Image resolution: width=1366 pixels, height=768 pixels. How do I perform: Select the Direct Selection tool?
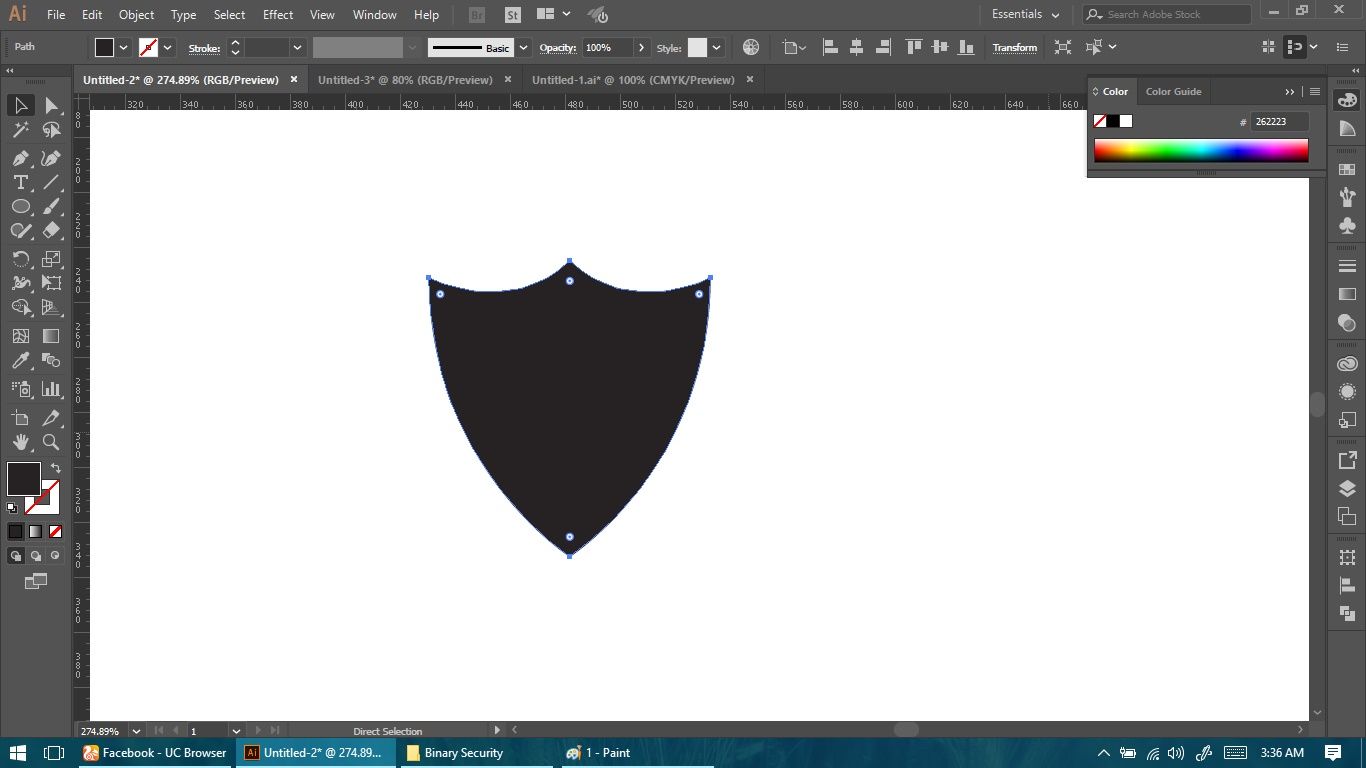pos(52,105)
